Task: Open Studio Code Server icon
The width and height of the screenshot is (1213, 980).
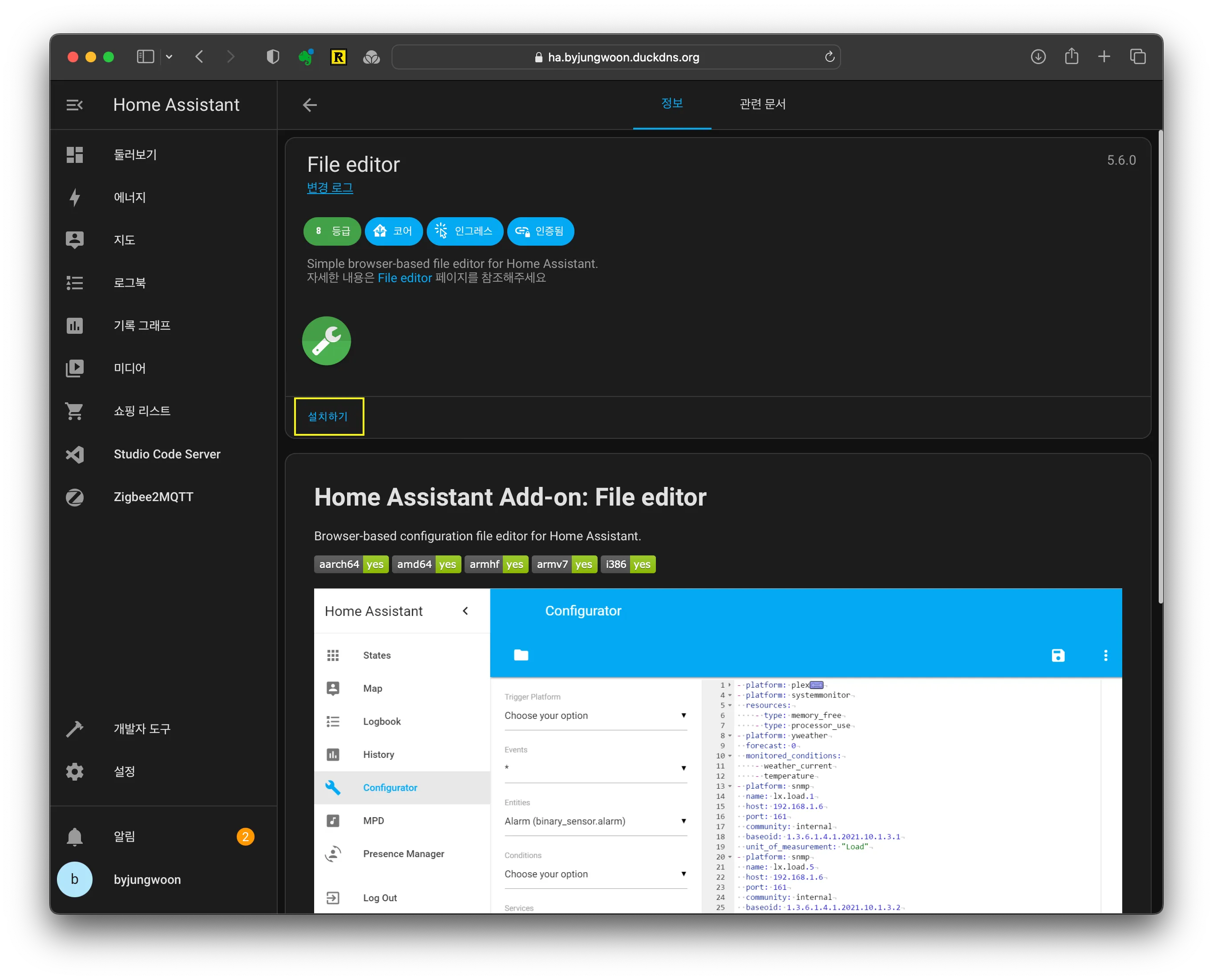Action: [x=74, y=454]
